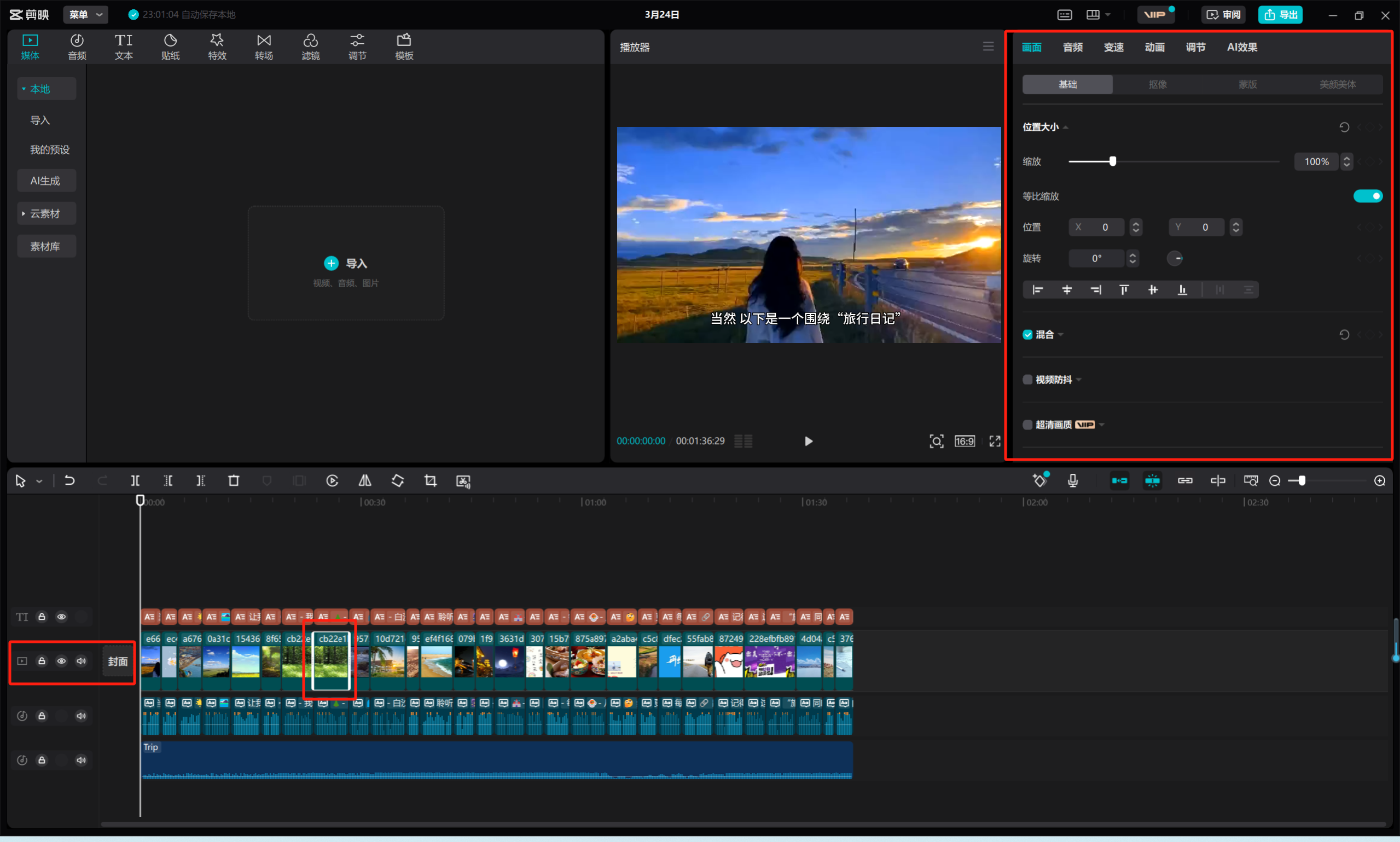Open the 贴纸 stickers panel
This screenshot has height=842, width=1400.
170,47
